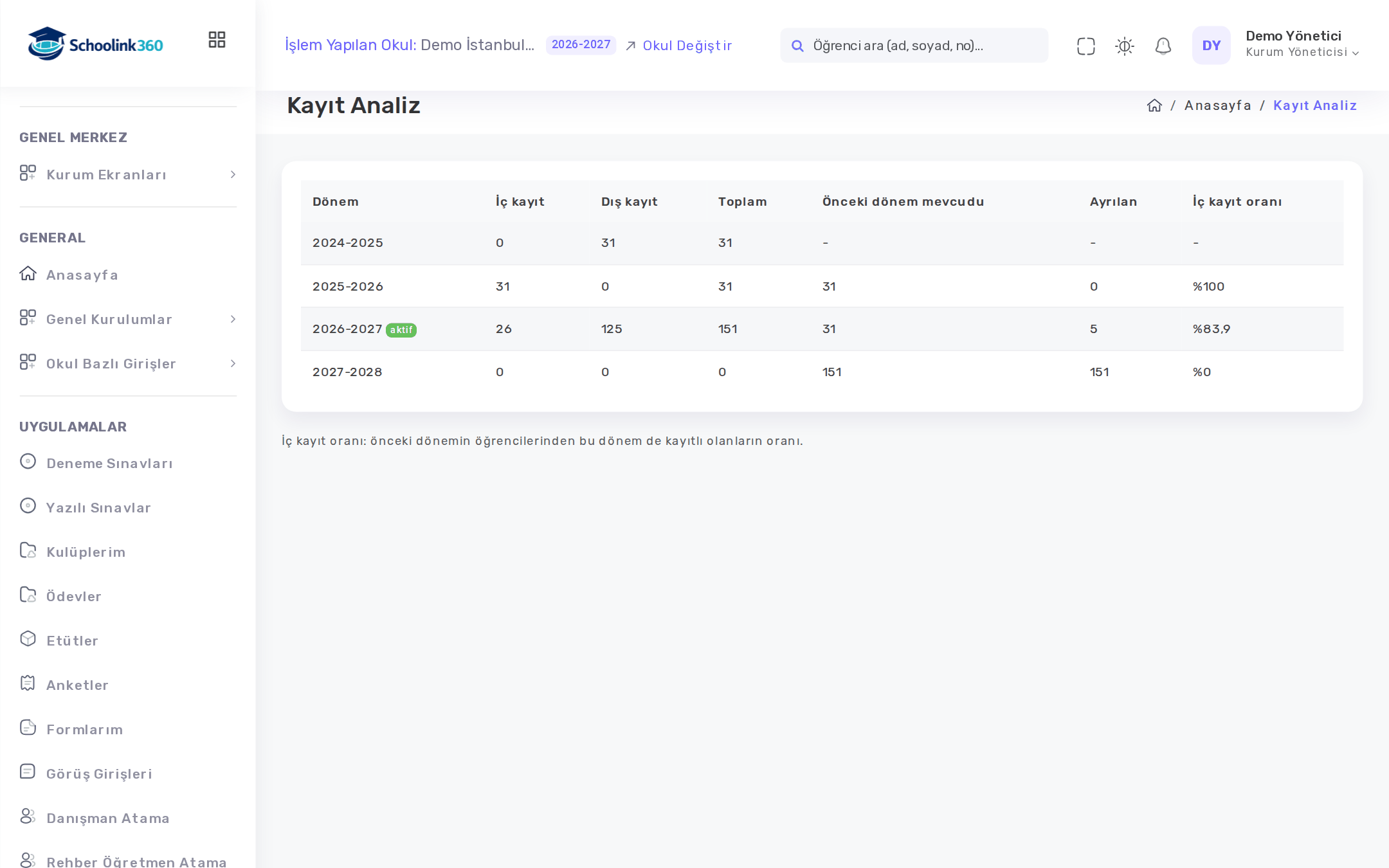The image size is (1389, 868).
Task: Click the search magnifier icon
Action: [x=797, y=46]
